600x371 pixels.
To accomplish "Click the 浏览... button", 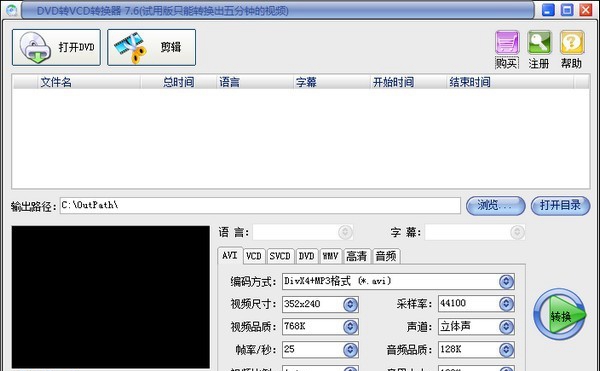I will [x=495, y=206].
